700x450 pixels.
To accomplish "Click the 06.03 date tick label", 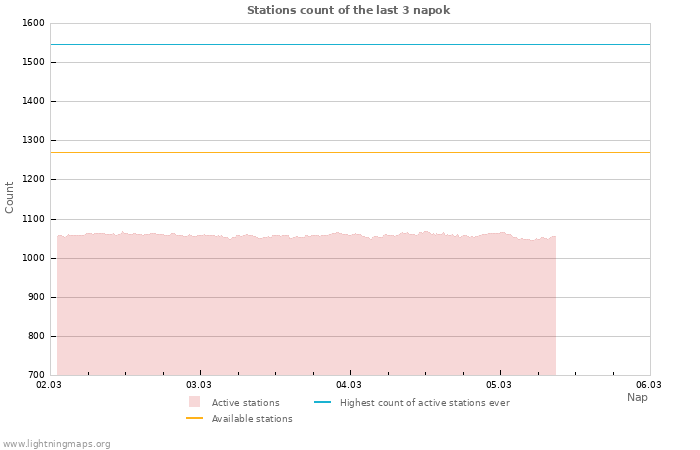I will pyautogui.click(x=649, y=385).
